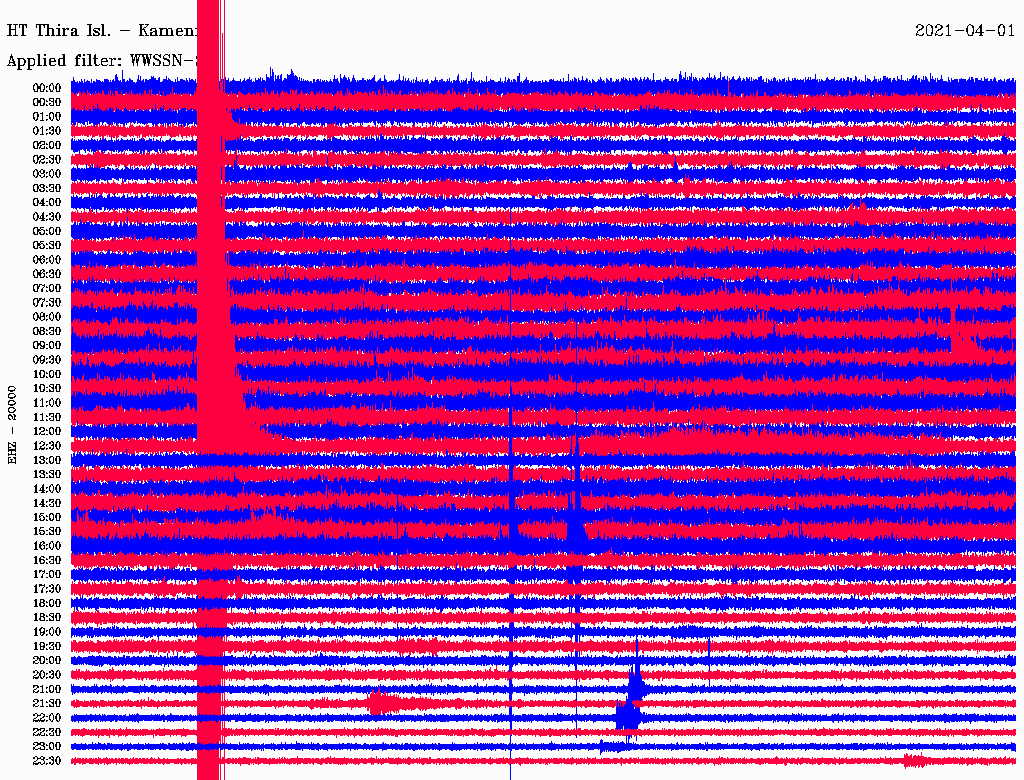
Task: Select the 13:00 time label
Action: (x=47, y=460)
